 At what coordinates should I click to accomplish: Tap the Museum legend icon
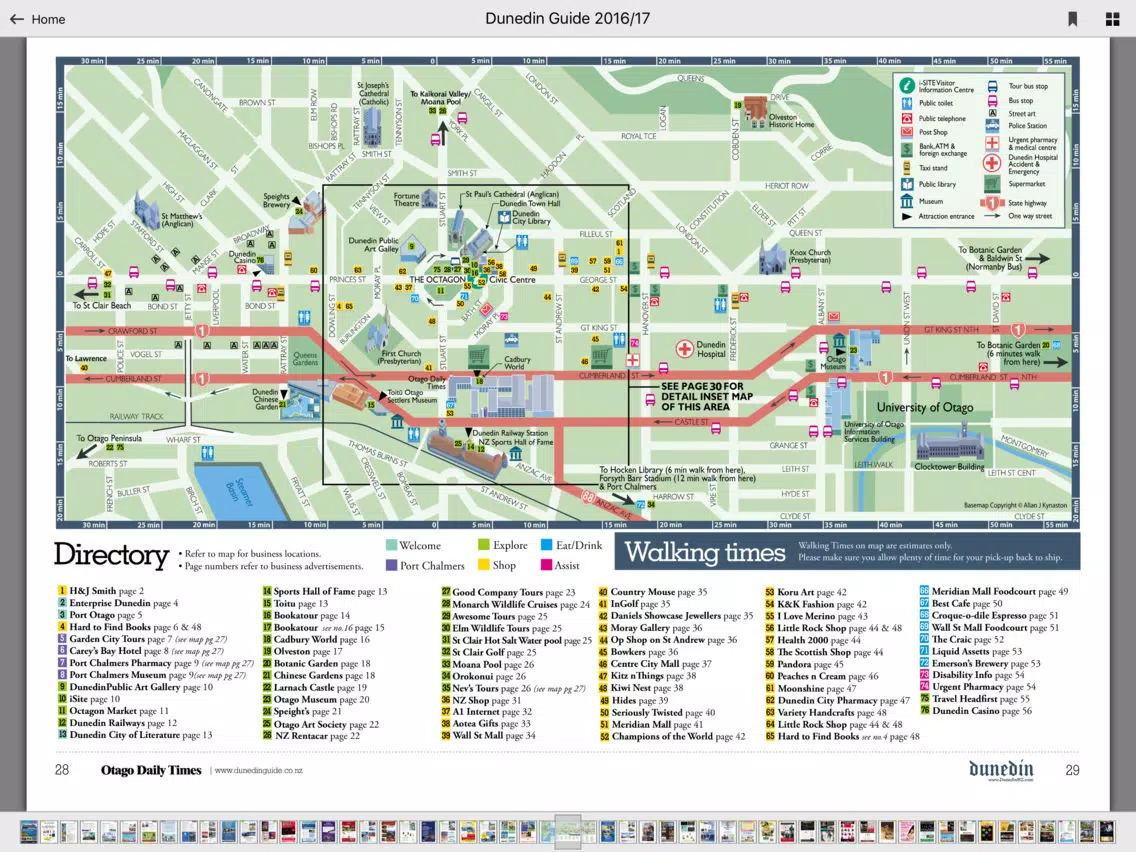click(x=906, y=201)
